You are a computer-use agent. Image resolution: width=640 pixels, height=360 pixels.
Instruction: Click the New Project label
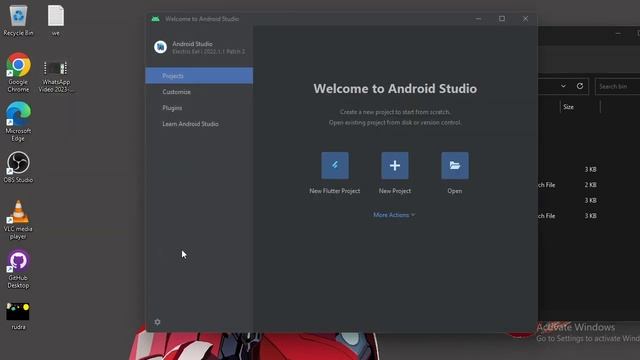pos(395,191)
